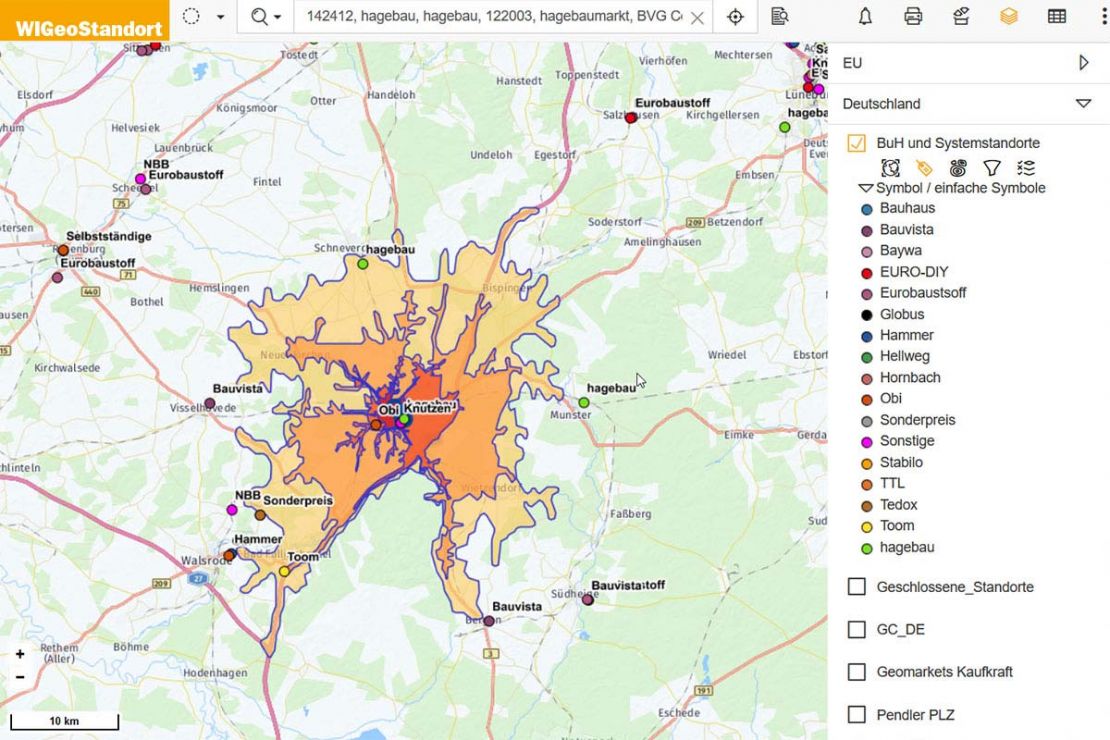The image size is (1110, 740).
Task: Uncheck BuH und Systemstandorte layer
Action: coord(857,143)
